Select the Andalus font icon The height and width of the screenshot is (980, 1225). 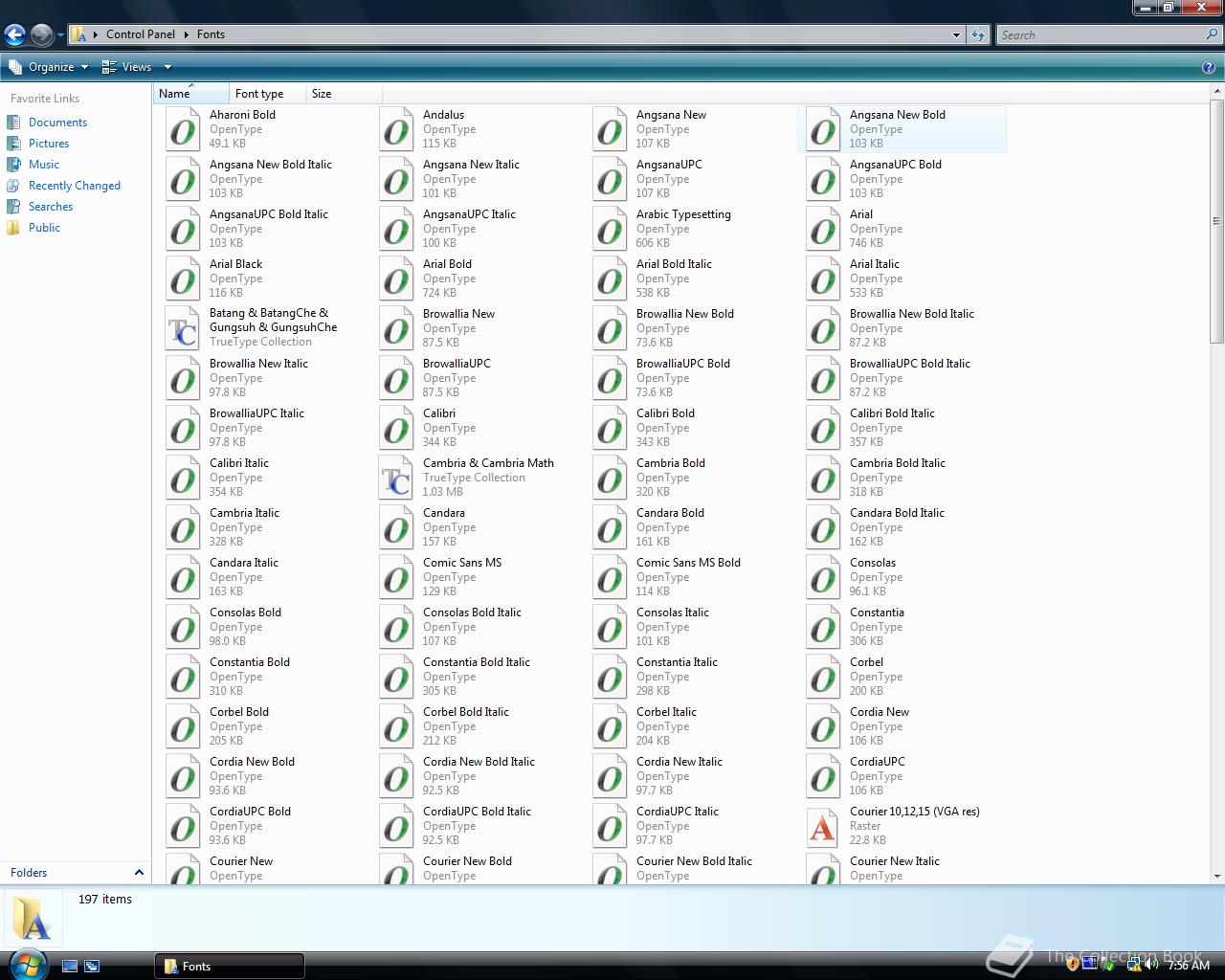click(396, 129)
